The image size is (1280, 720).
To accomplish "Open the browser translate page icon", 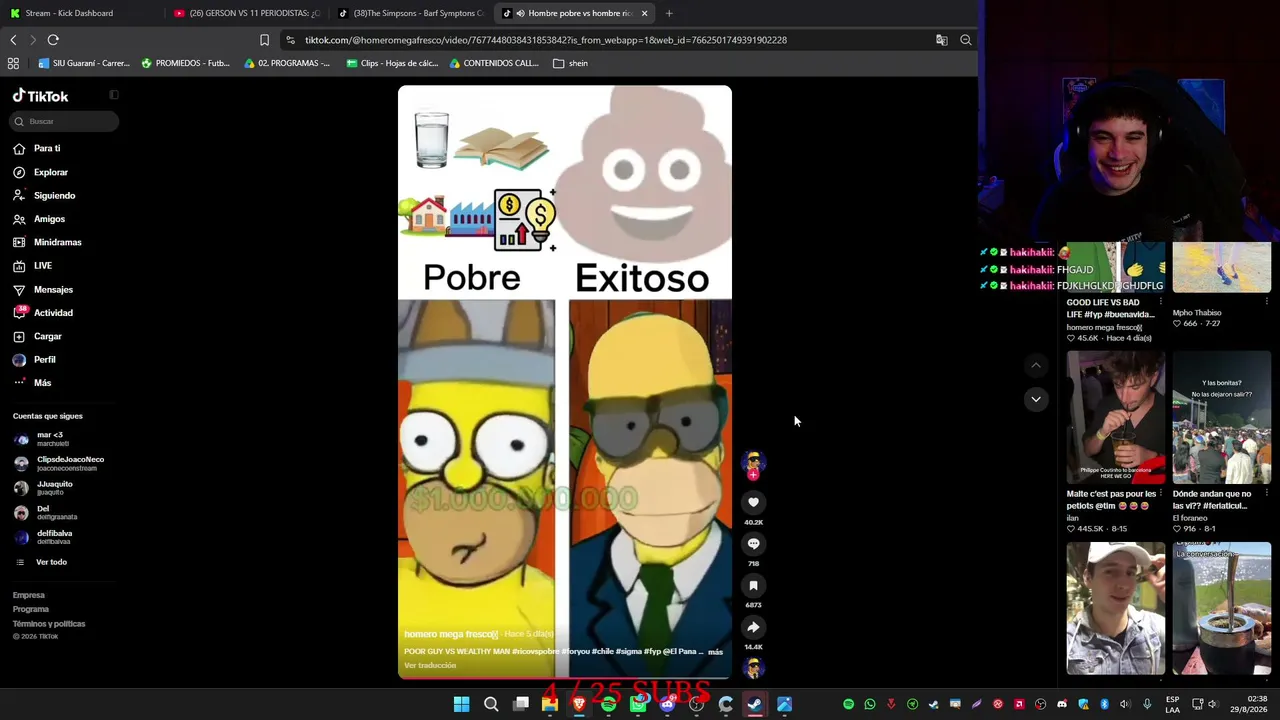I will [x=941, y=40].
